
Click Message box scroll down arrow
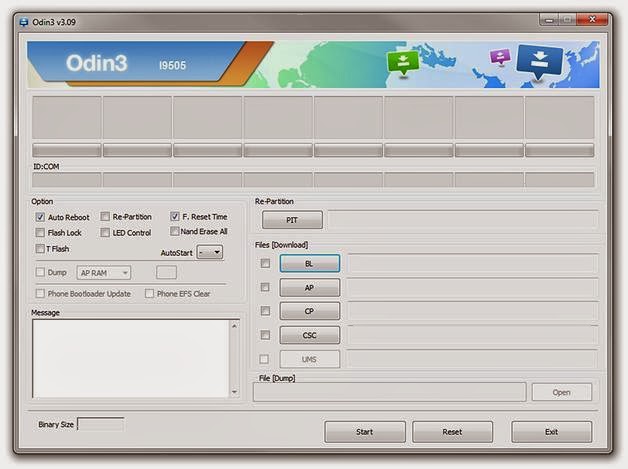coord(234,392)
